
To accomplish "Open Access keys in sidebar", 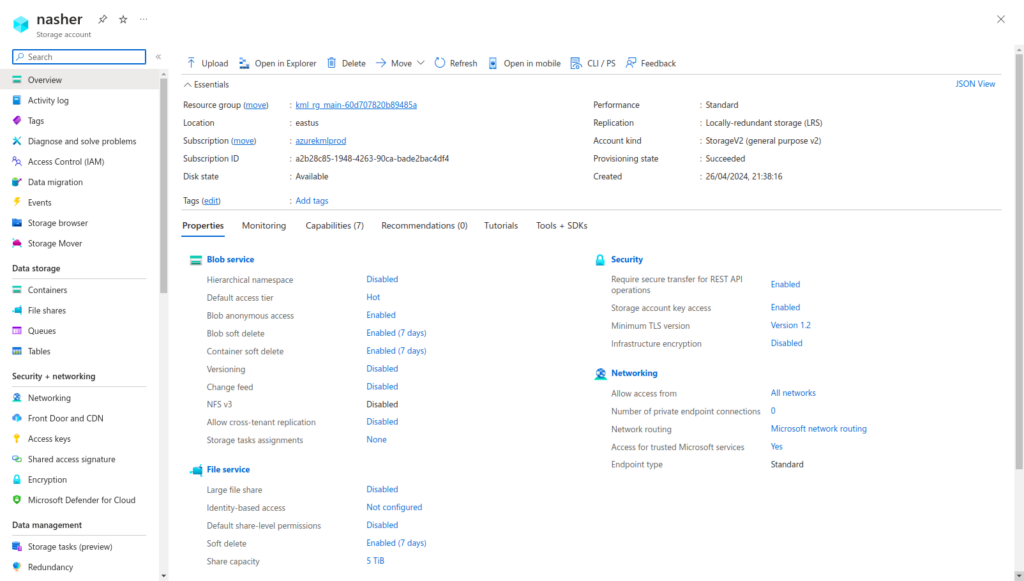I will click(49, 439).
